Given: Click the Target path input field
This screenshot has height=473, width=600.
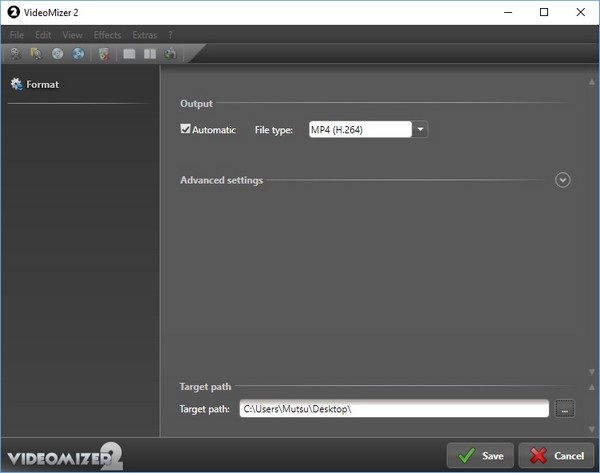Looking at the screenshot, I should [x=394, y=409].
